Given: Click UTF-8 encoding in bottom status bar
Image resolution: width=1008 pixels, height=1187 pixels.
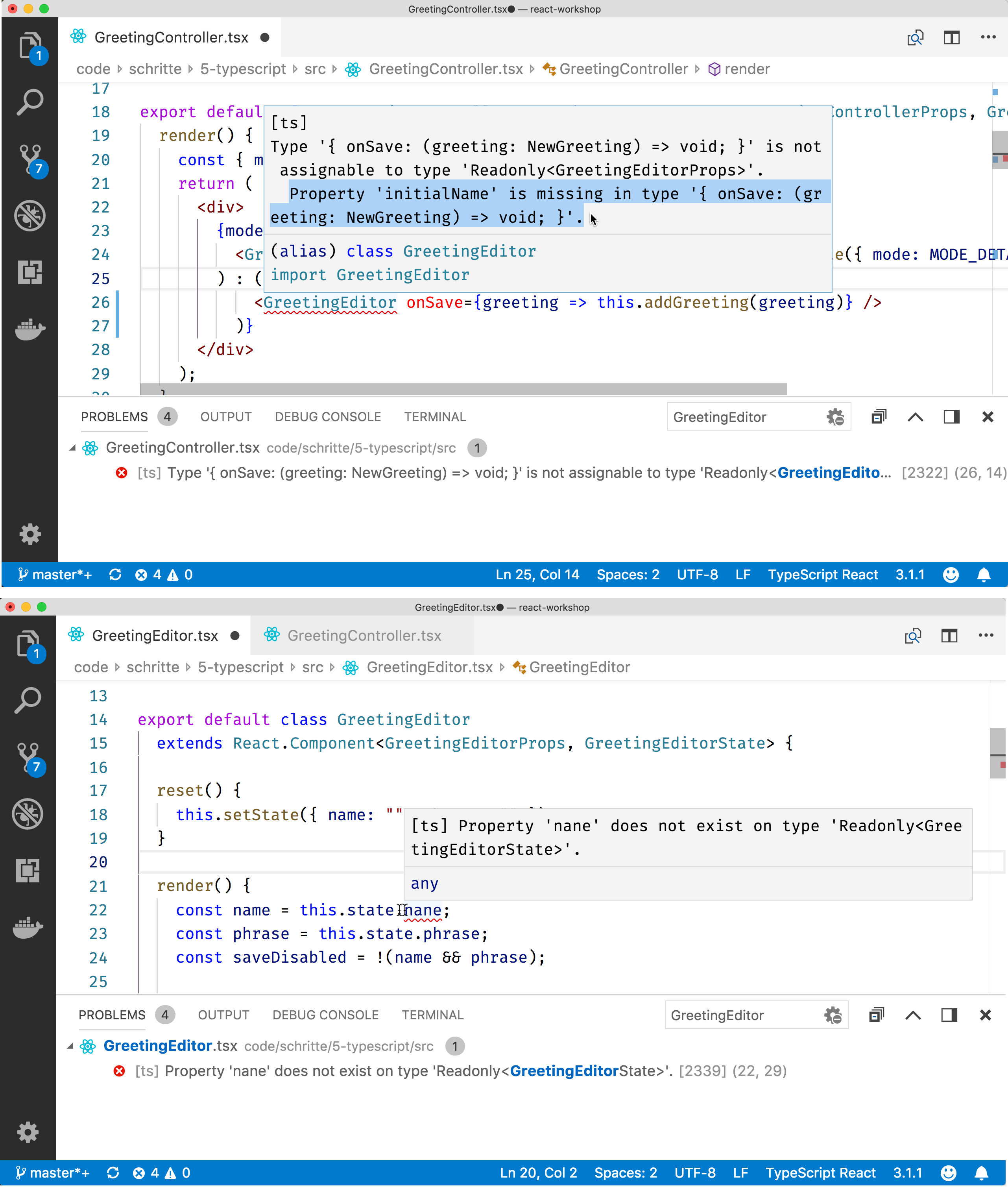Looking at the screenshot, I should (x=695, y=1173).
